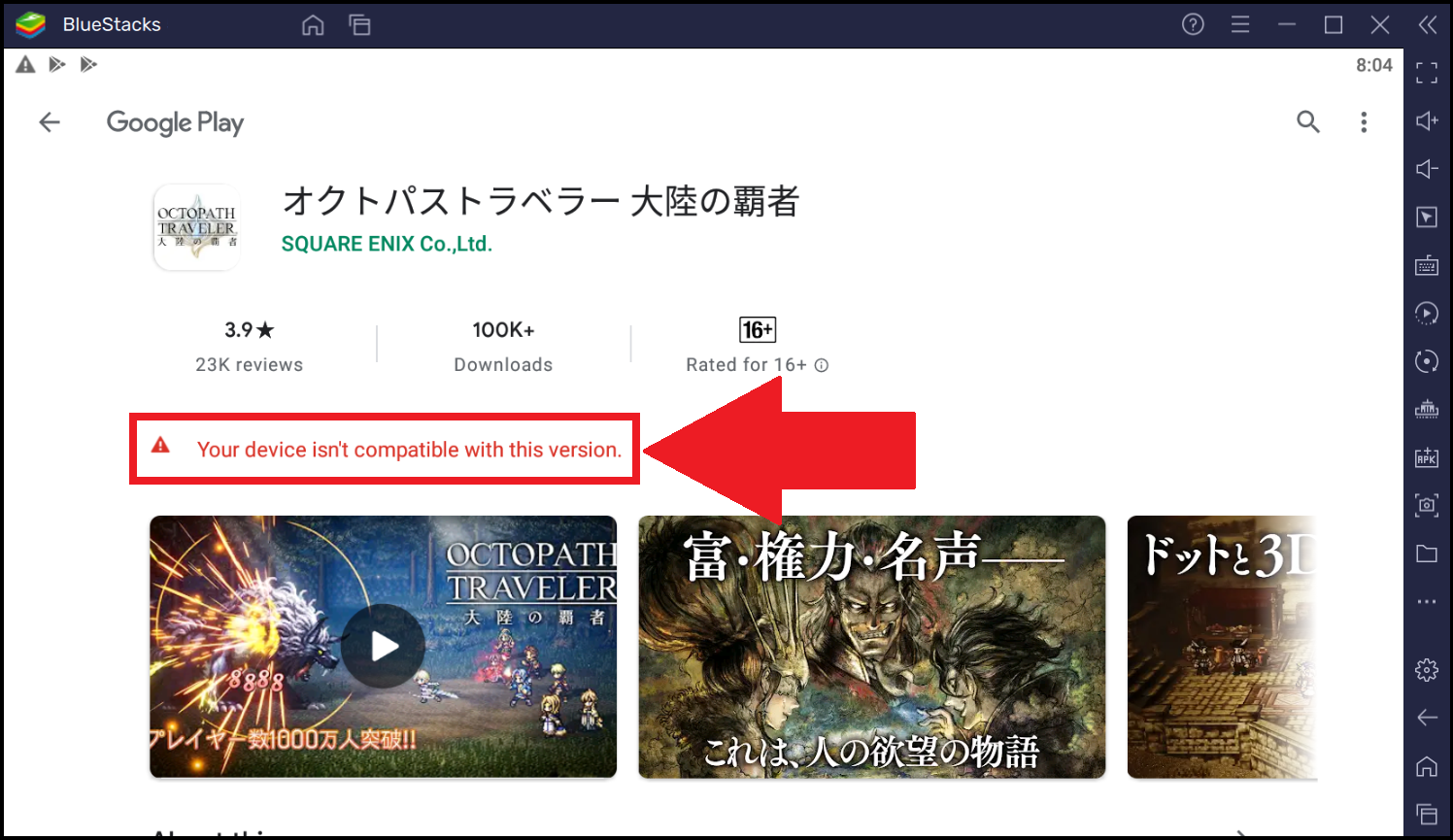Image resolution: width=1453 pixels, height=840 pixels.
Task: Go to the BlueStacks home tab icon
Action: tap(313, 25)
